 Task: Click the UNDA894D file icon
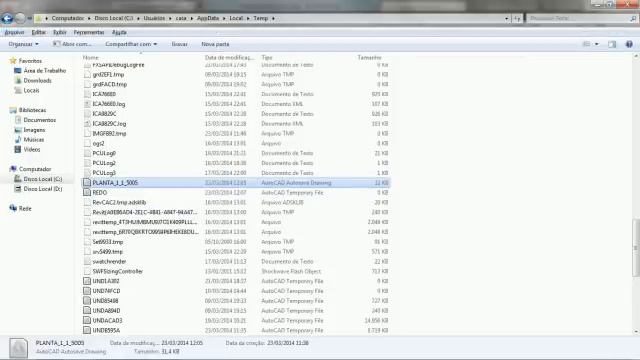[87, 311]
